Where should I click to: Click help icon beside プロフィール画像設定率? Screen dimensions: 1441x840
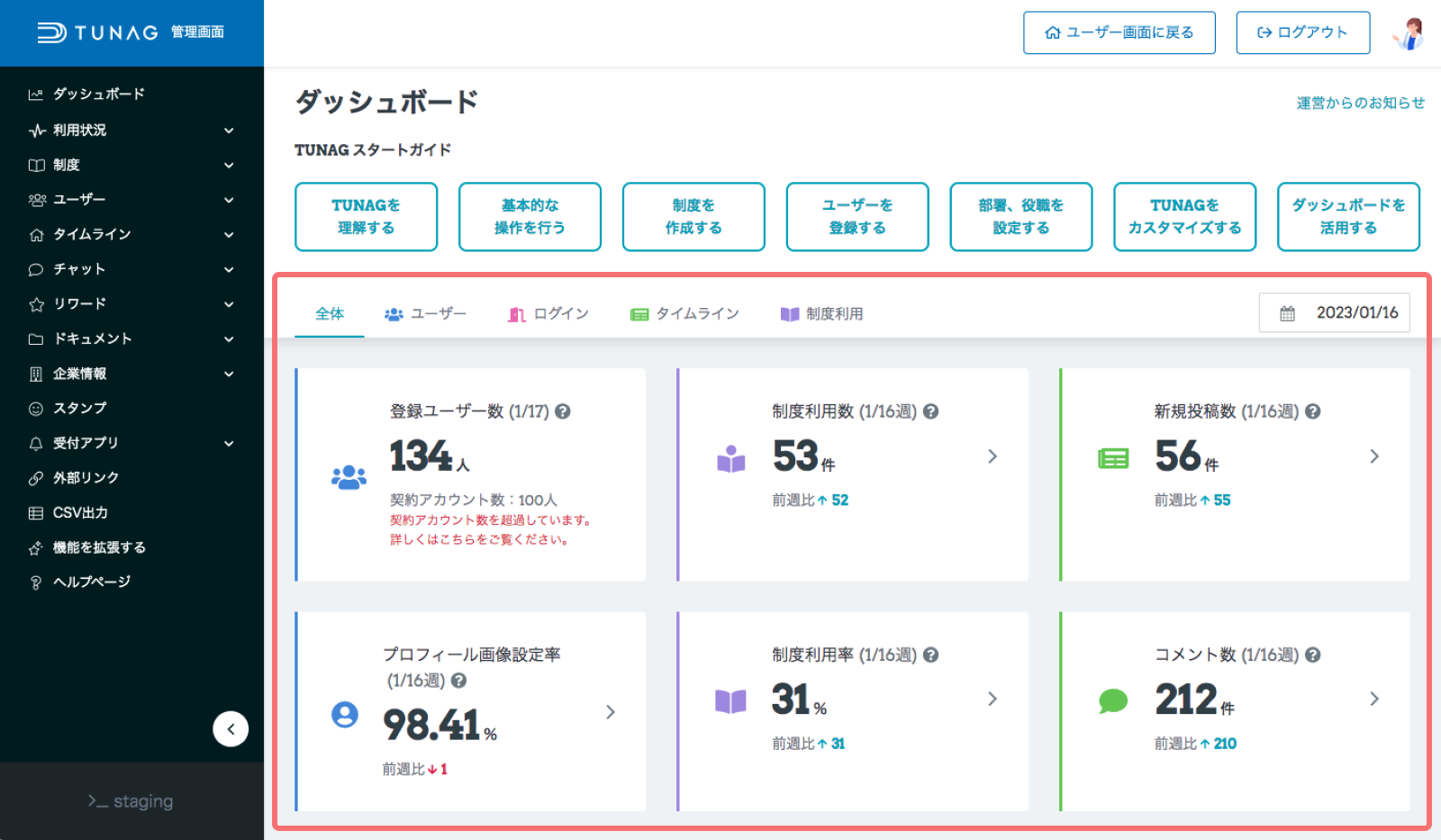tap(458, 681)
